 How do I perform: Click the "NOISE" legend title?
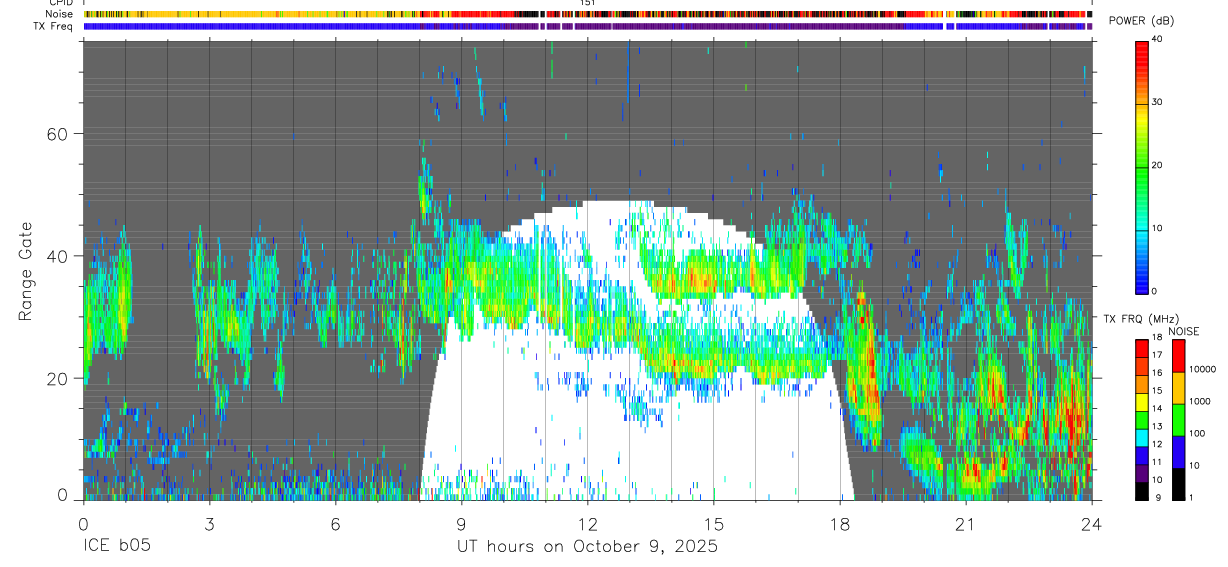(1184, 331)
